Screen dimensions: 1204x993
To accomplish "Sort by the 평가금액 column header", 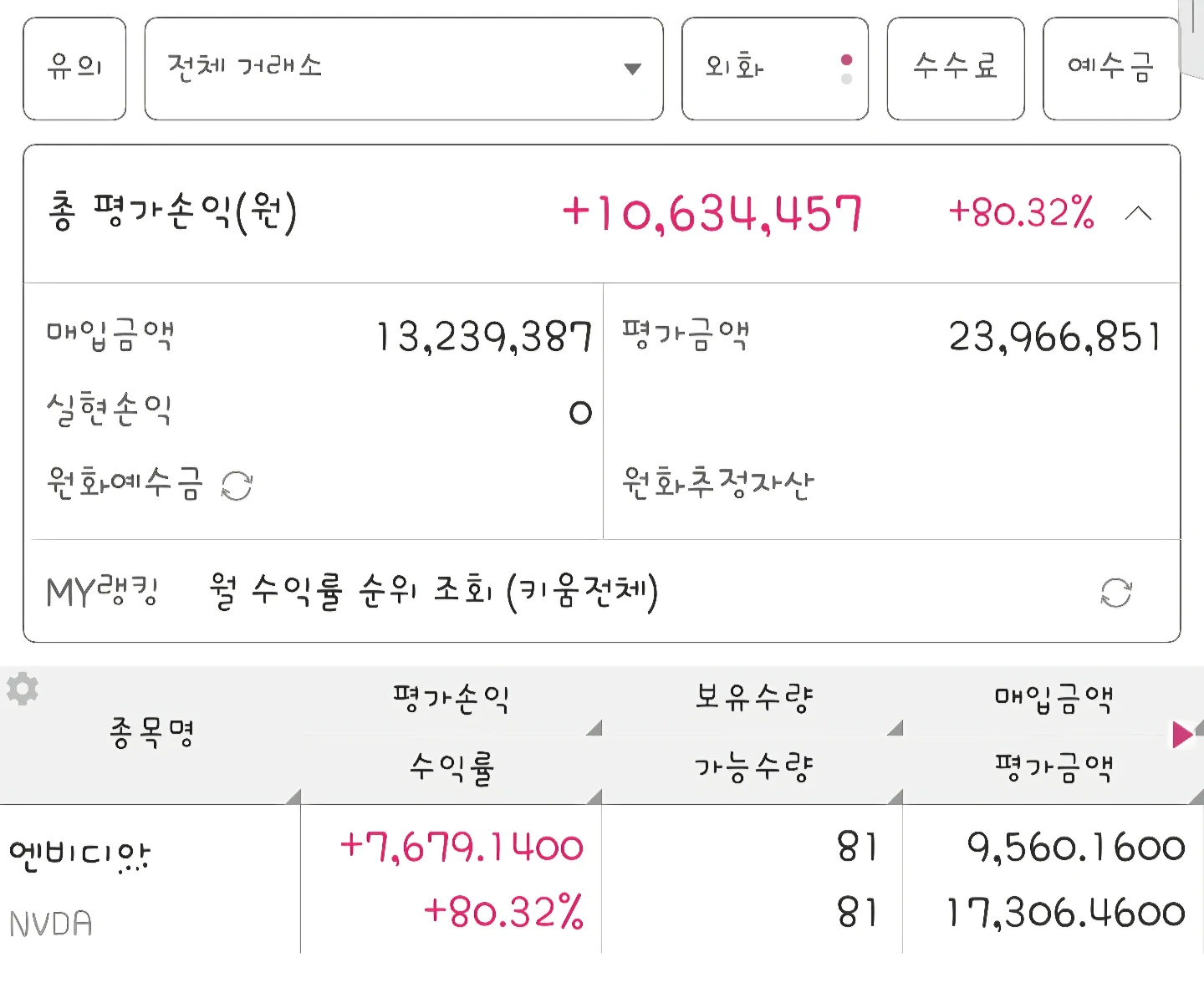I will point(1053,769).
